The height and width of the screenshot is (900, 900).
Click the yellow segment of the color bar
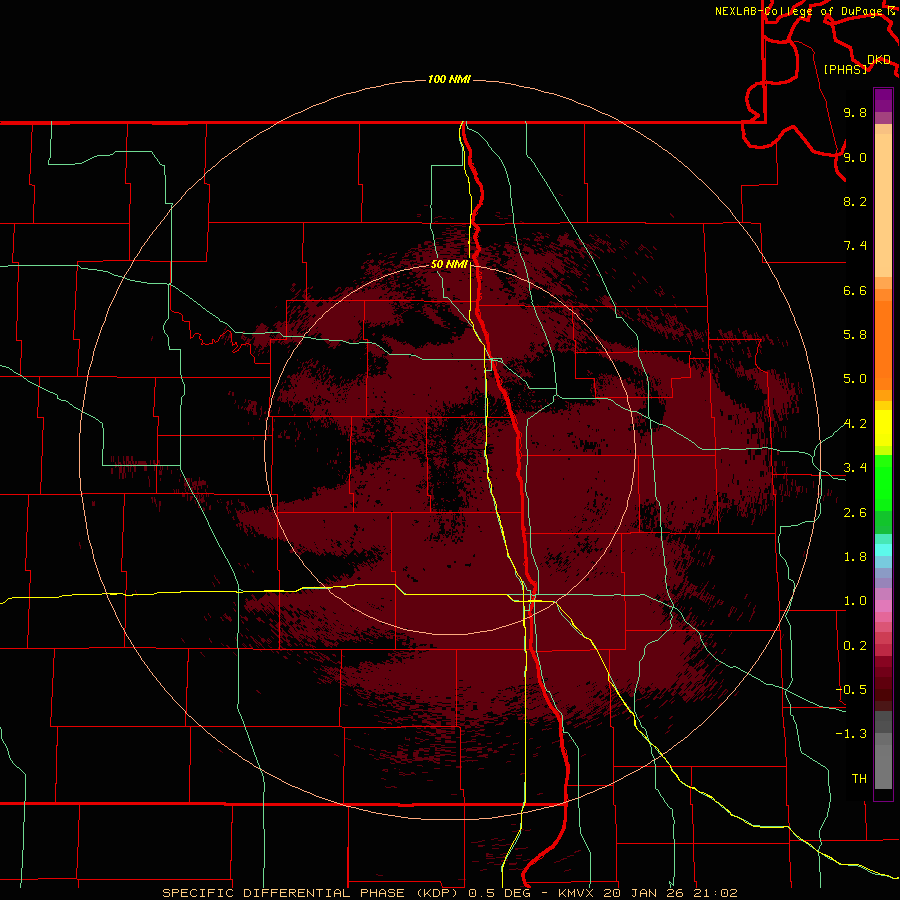tap(883, 428)
